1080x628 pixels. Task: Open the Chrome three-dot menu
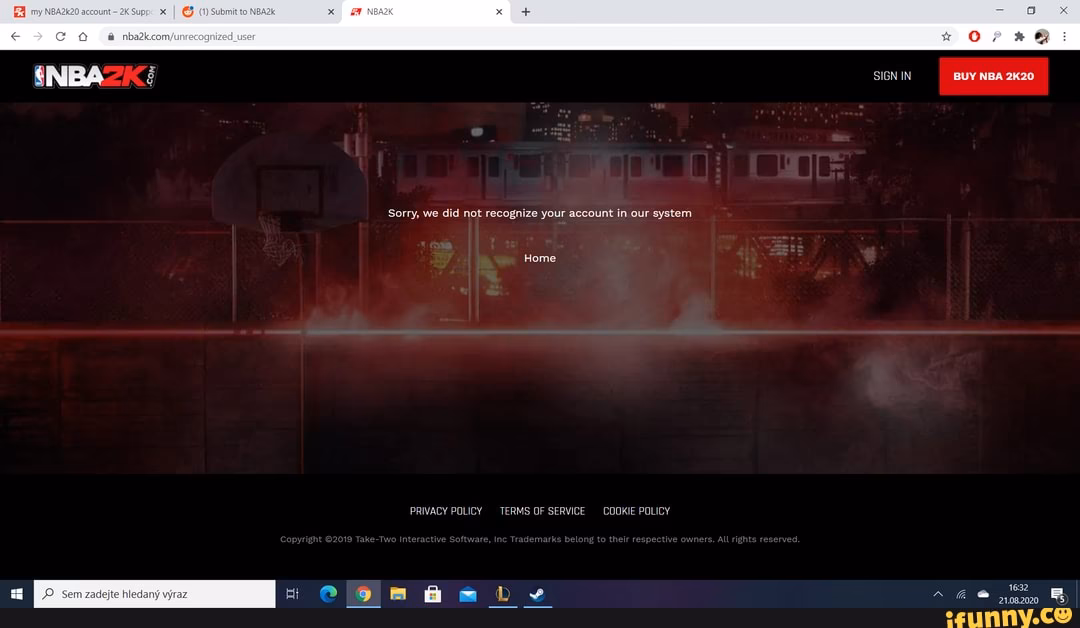click(x=1064, y=36)
